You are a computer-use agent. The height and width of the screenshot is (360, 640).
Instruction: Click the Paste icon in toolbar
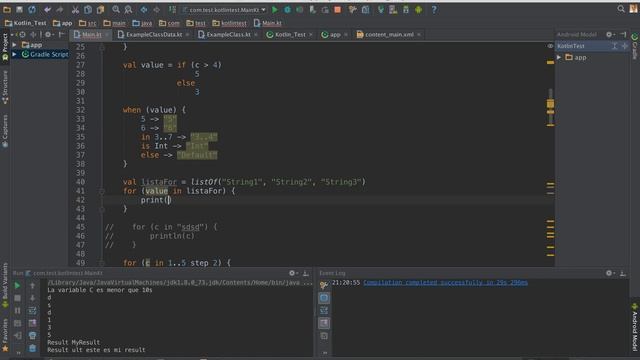100,9
